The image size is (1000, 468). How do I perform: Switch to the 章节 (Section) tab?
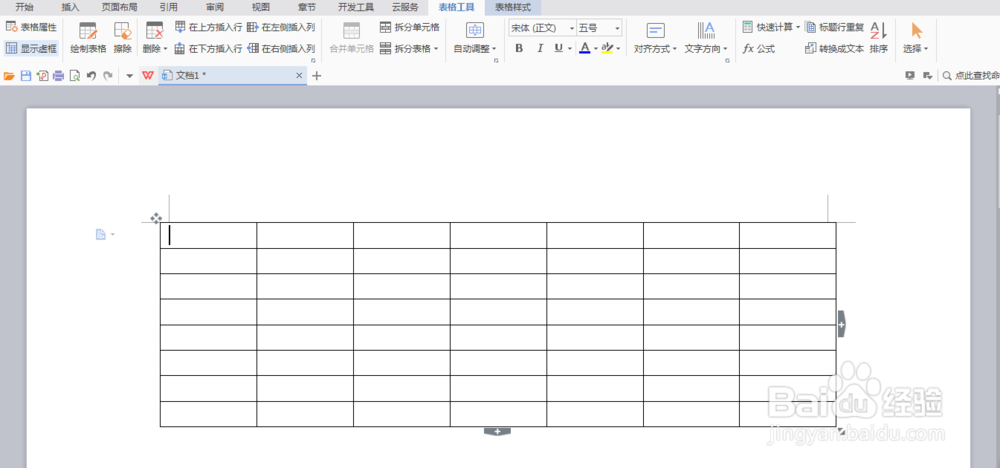click(307, 8)
